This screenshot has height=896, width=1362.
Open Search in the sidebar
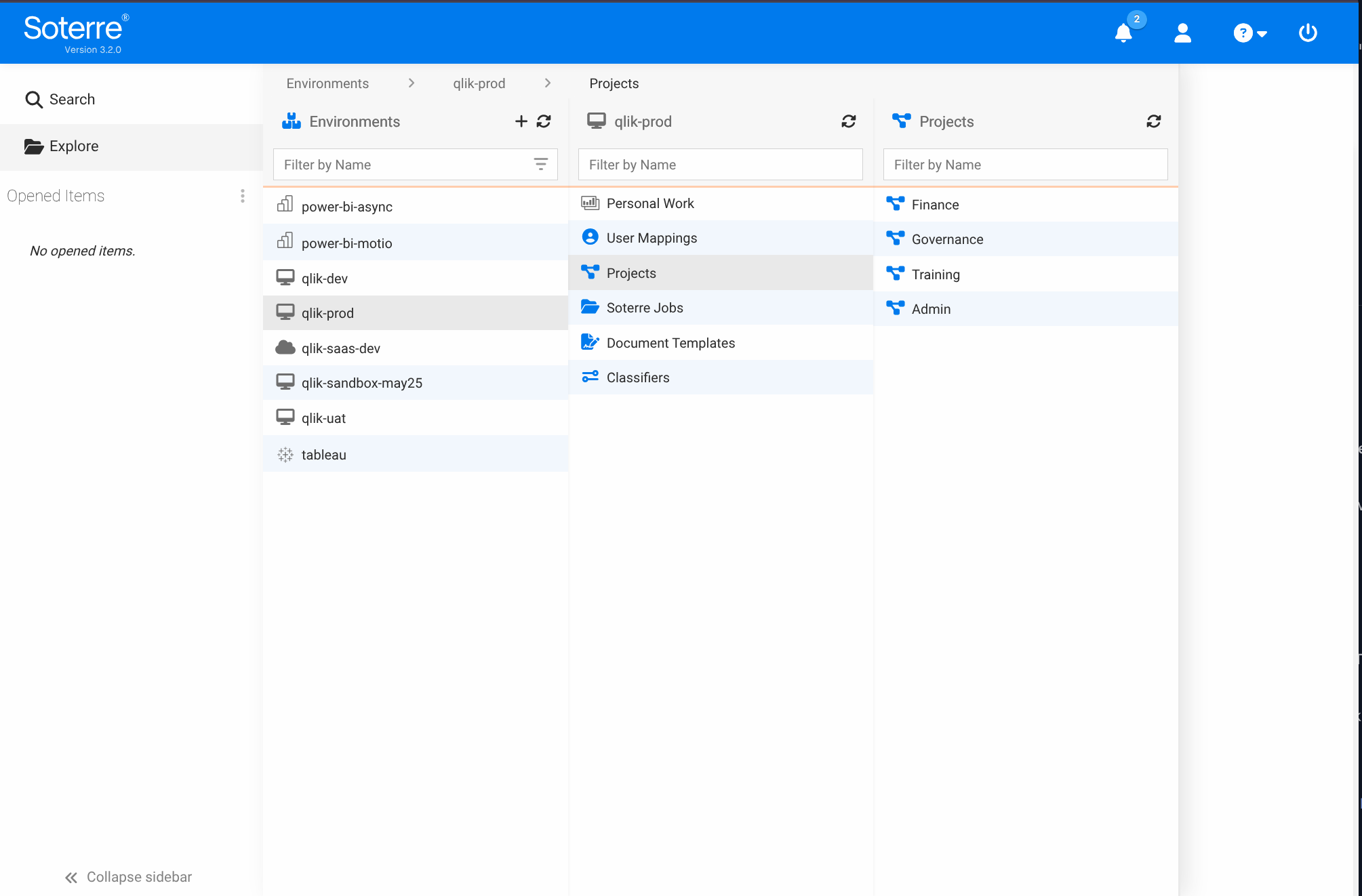pyautogui.click(x=60, y=100)
